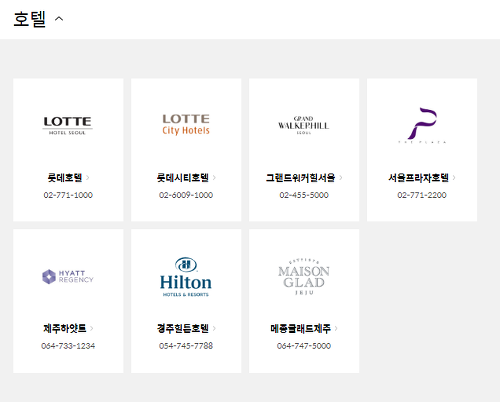
Task: Collapse the 호텔 section chevron
Action: tap(59, 19)
